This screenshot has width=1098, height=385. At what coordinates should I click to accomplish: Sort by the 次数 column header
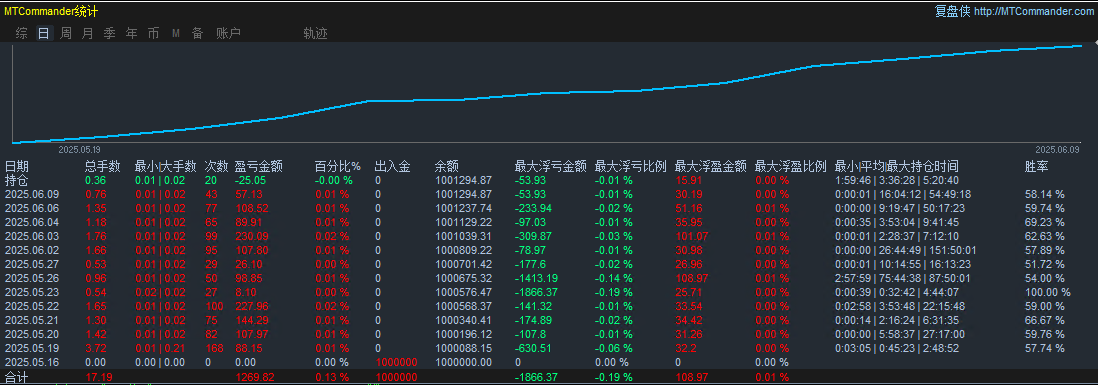click(216, 167)
